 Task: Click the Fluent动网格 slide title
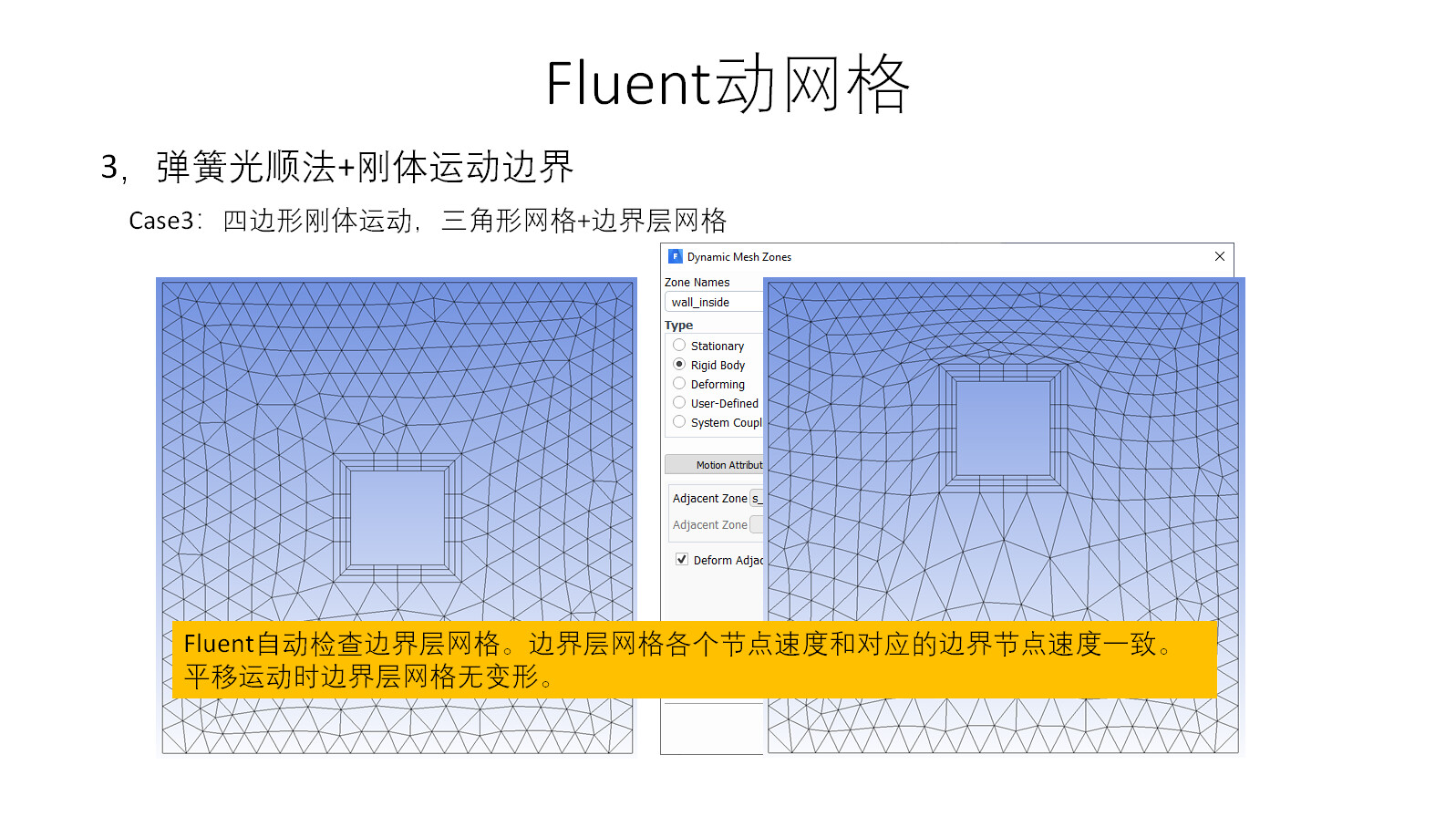(728, 84)
